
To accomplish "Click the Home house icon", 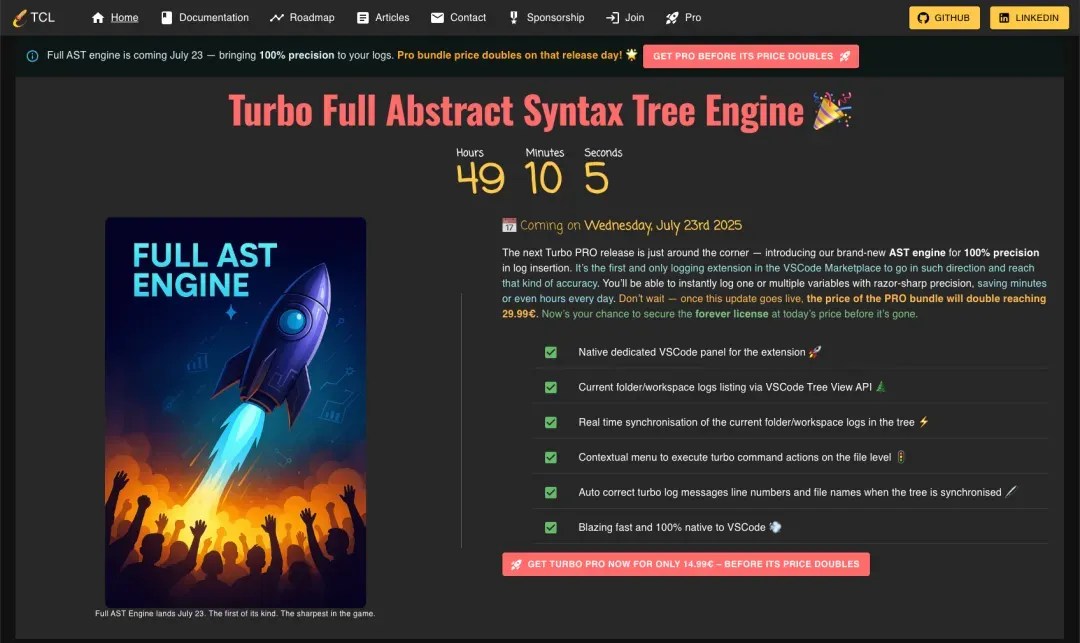I will 98,18.
